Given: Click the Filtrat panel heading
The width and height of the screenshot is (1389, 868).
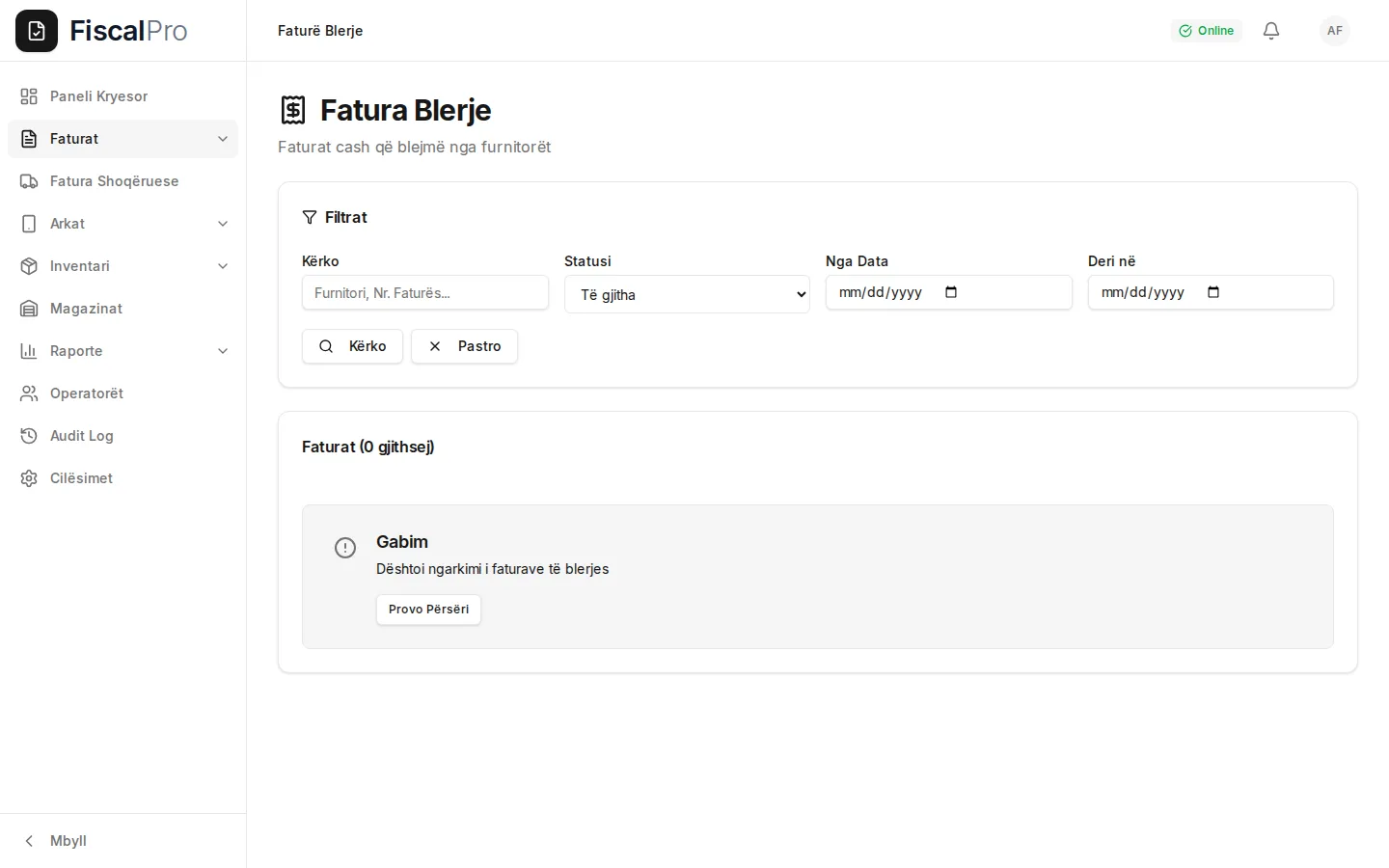Looking at the screenshot, I should point(345,217).
